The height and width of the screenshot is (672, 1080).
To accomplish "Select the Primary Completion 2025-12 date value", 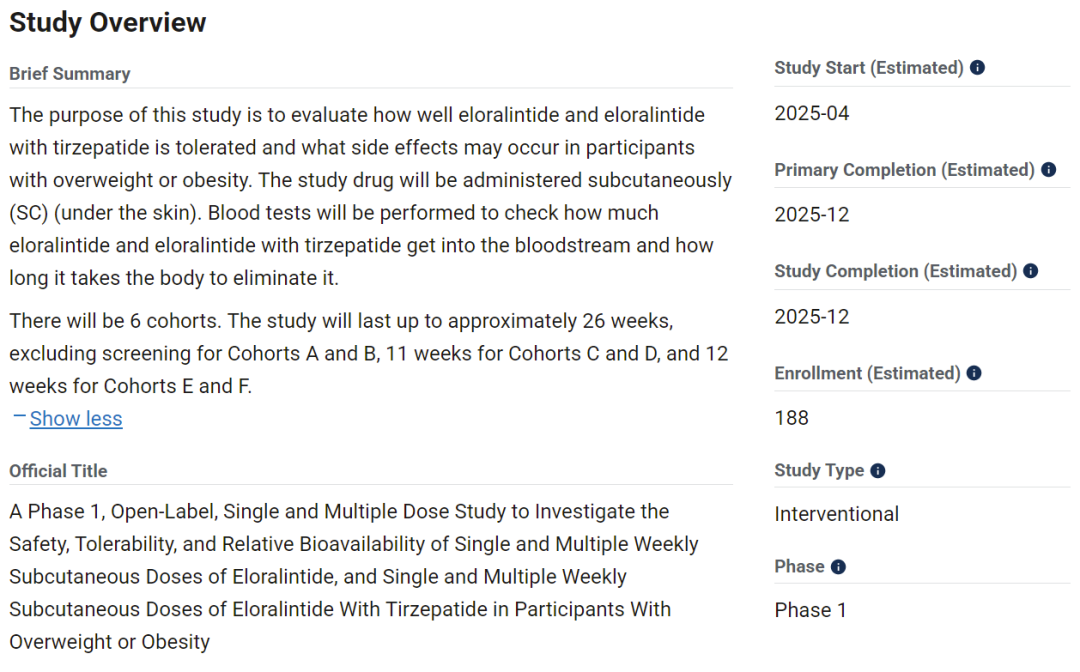I will coord(811,215).
